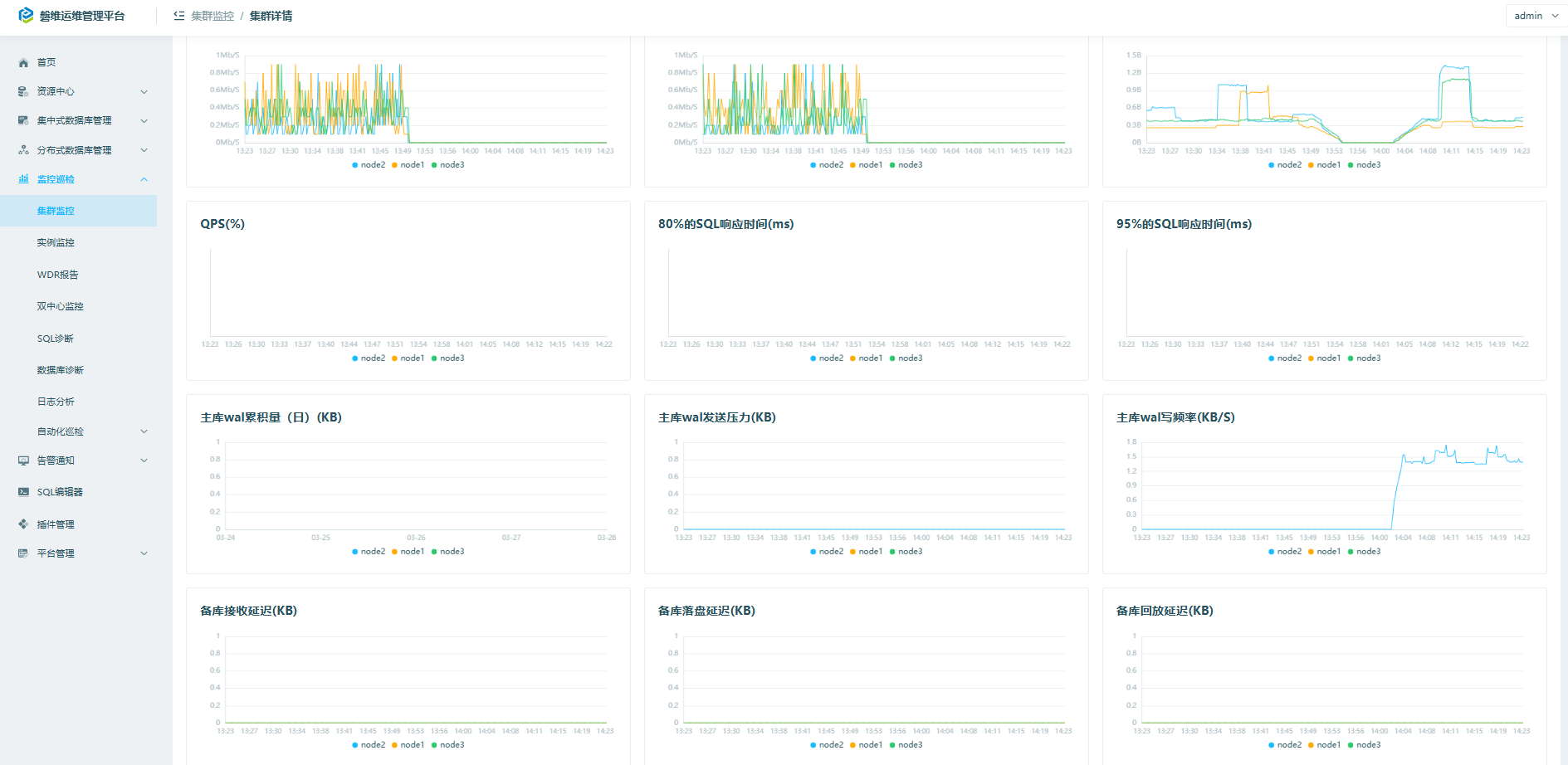
Task: Click the 主库wal累积量（日）(KB) title
Action: [x=271, y=417]
